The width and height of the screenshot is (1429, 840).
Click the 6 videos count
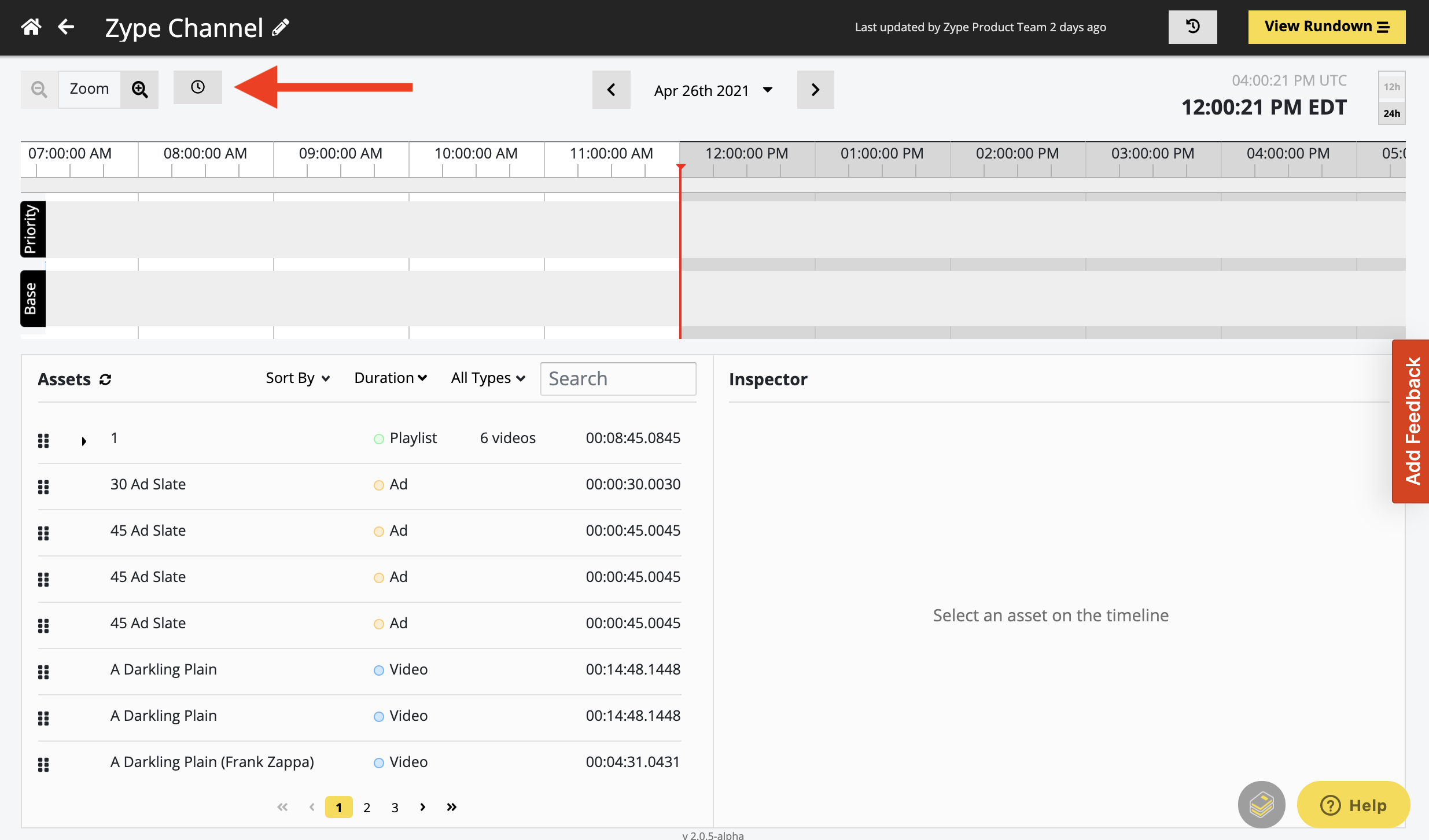click(x=507, y=438)
